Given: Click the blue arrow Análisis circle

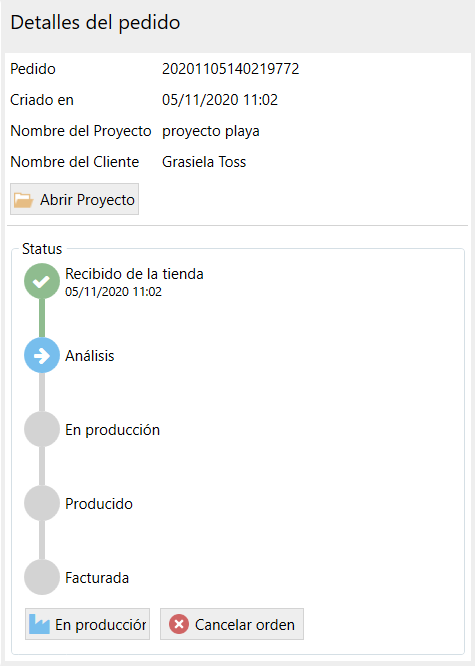Looking at the screenshot, I should click(42, 356).
